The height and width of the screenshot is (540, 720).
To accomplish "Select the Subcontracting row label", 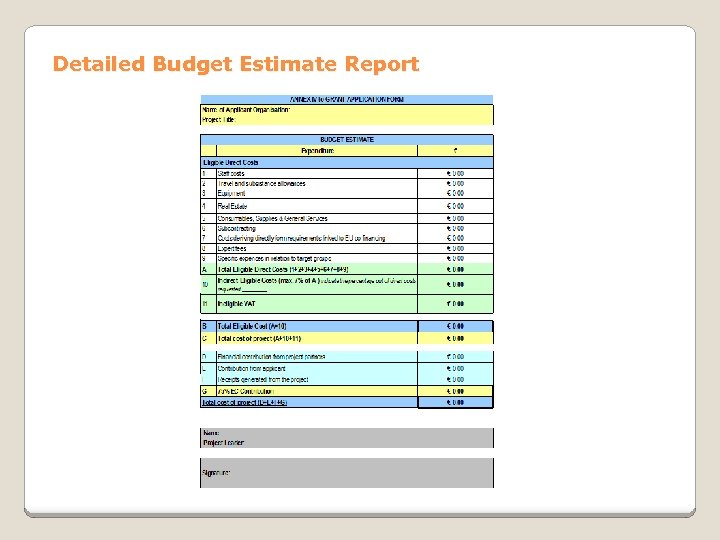I will point(236,228).
